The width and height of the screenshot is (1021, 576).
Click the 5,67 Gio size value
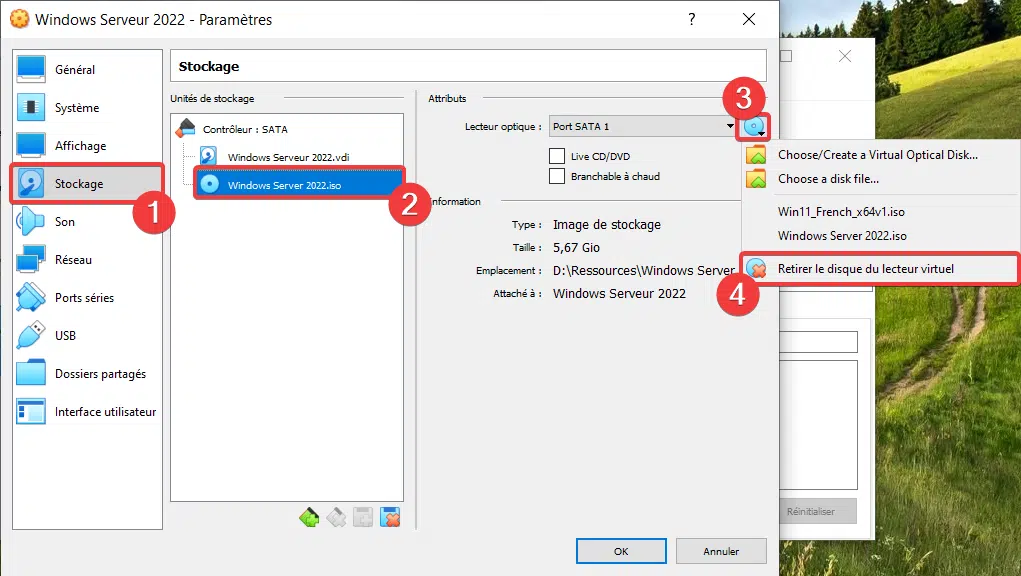[x=576, y=247]
